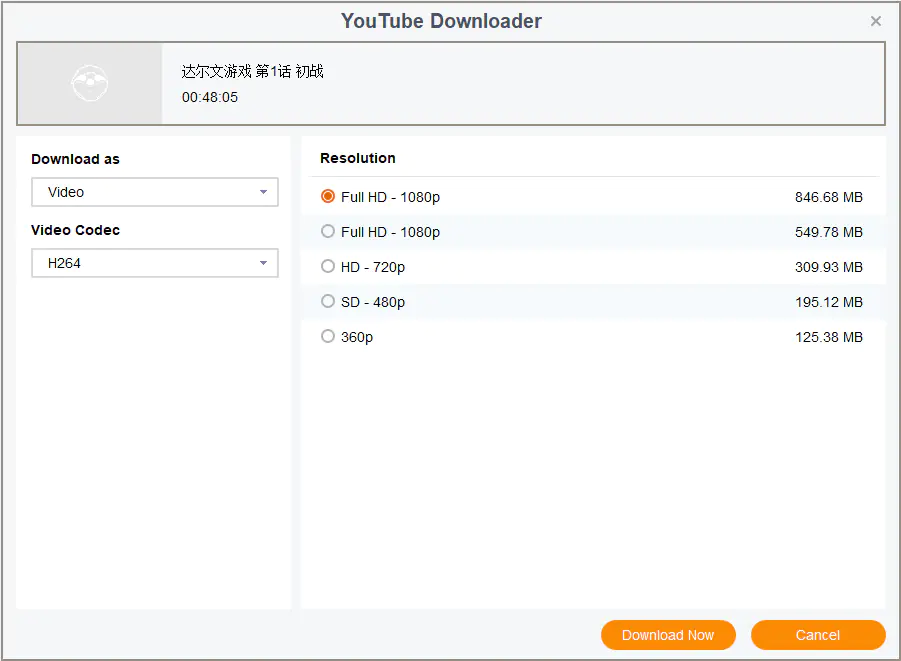Click the 309.93 MB file size
The image size is (901, 661).
pos(828,267)
